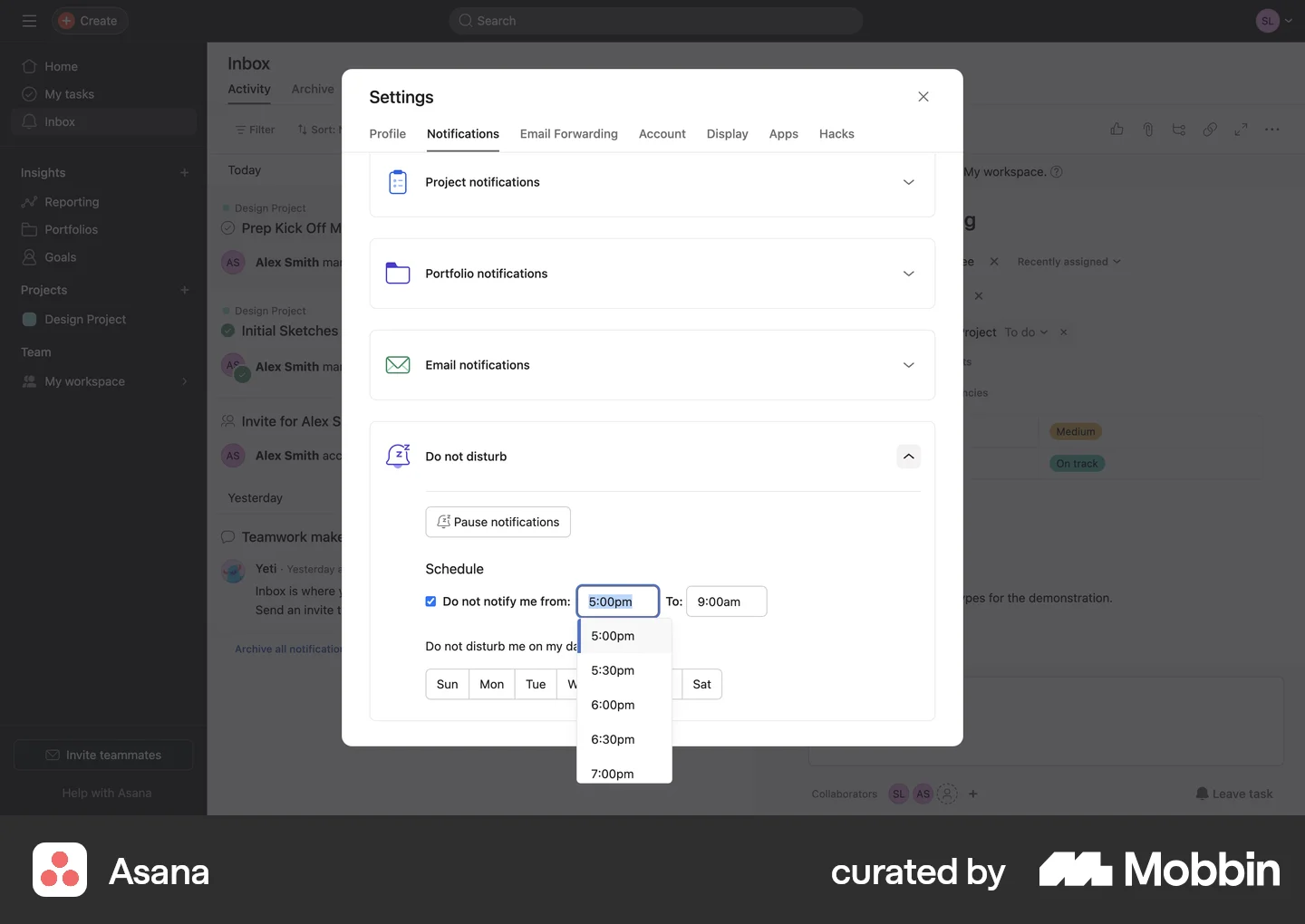The image size is (1305, 924).
Task: Expand task to full screen
Action: 1241,130
